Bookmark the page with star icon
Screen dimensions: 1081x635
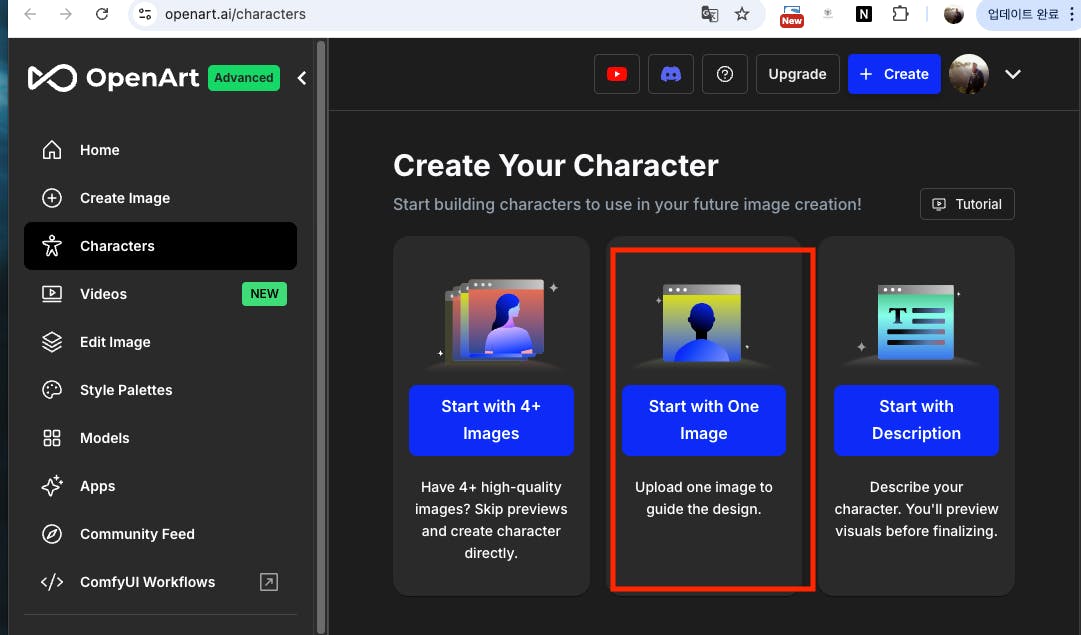(742, 14)
